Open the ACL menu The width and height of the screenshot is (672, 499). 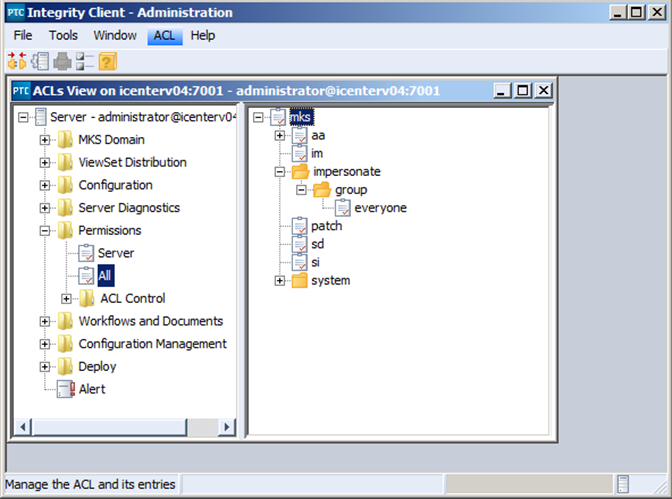(x=165, y=36)
